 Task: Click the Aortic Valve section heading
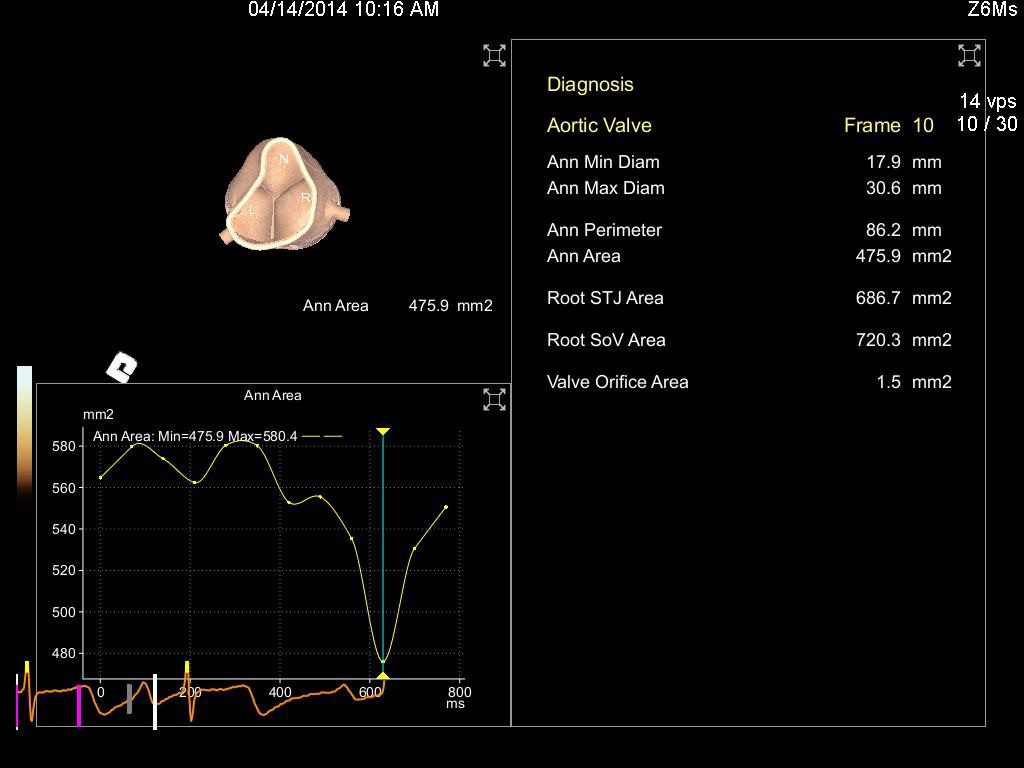(x=599, y=125)
